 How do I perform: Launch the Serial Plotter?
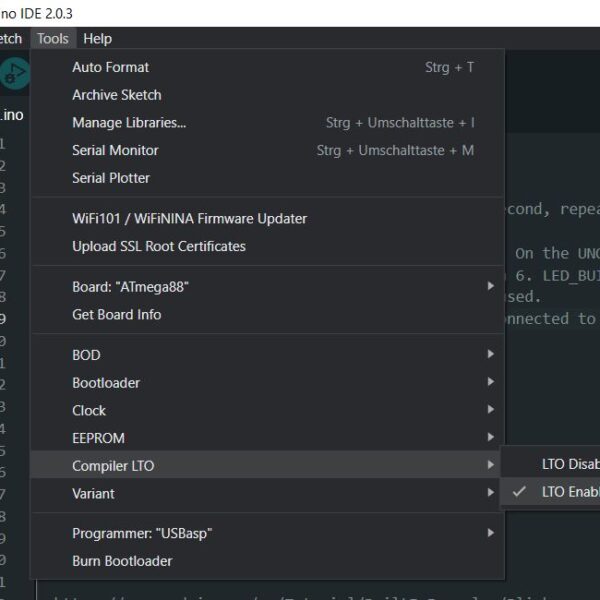point(111,178)
